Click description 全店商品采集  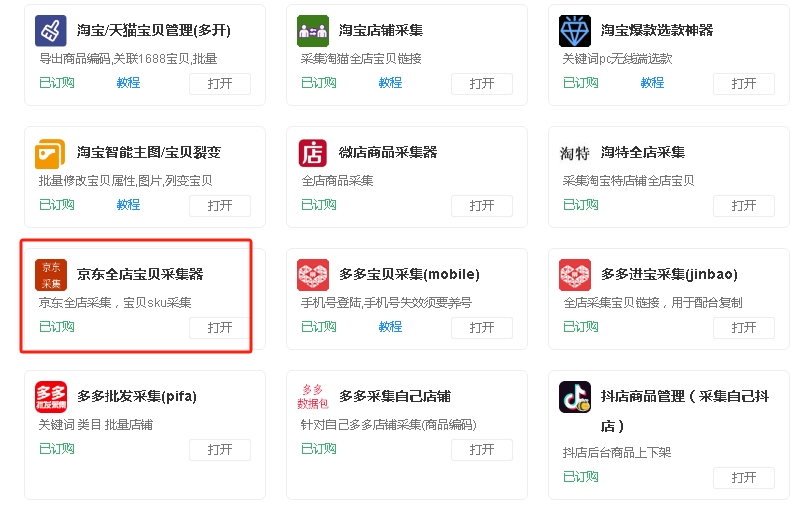click(x=337, y=181)
